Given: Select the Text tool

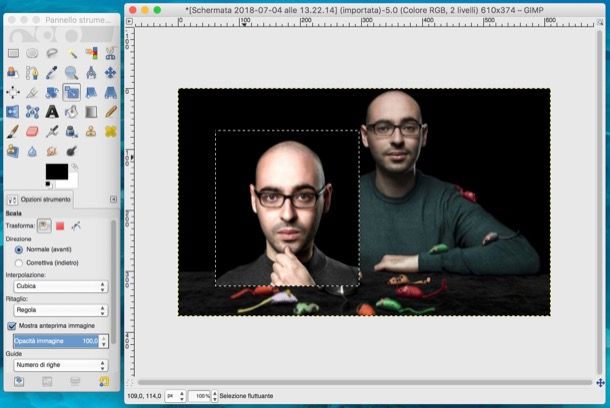Looking at the screenshot, I should pos(51,111).
